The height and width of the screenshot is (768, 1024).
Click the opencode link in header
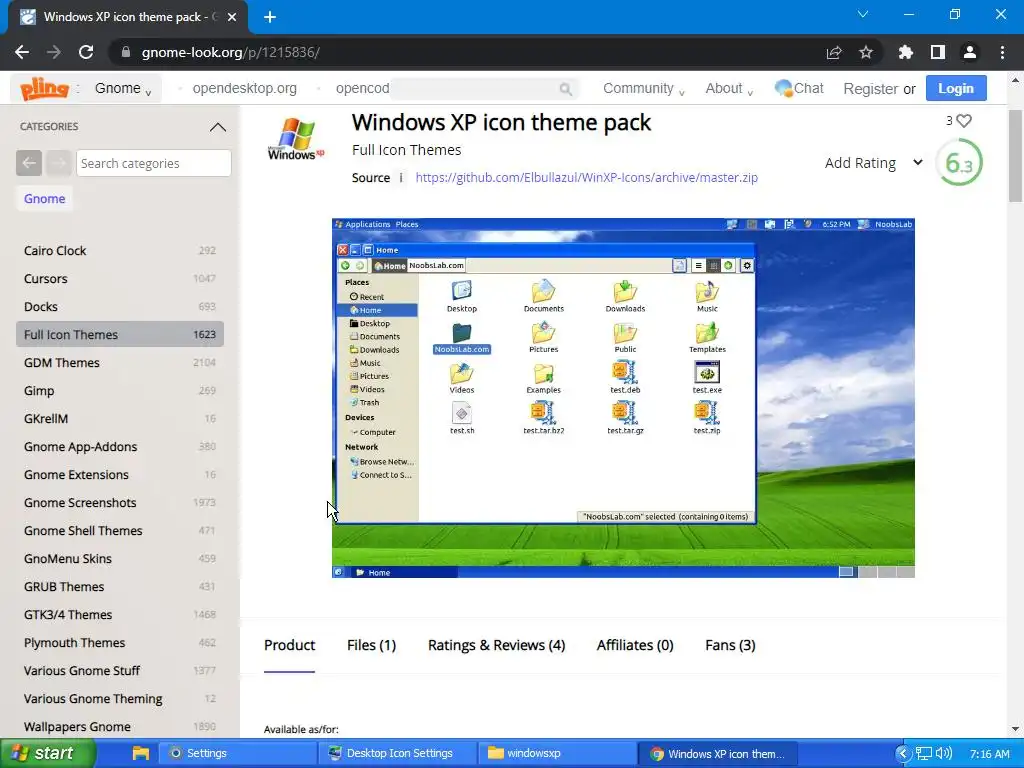point(362,88)
